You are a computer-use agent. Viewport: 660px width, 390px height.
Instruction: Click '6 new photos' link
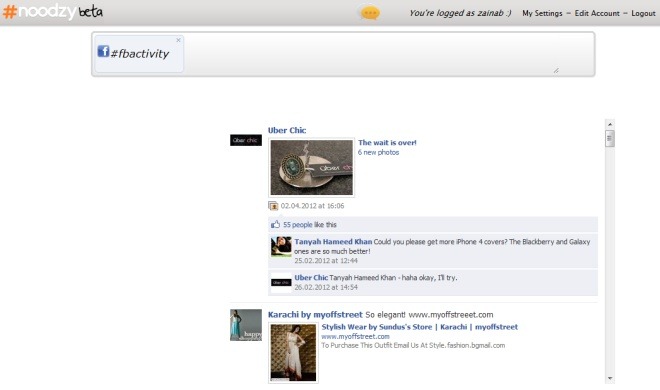click(x=378, y=152)
